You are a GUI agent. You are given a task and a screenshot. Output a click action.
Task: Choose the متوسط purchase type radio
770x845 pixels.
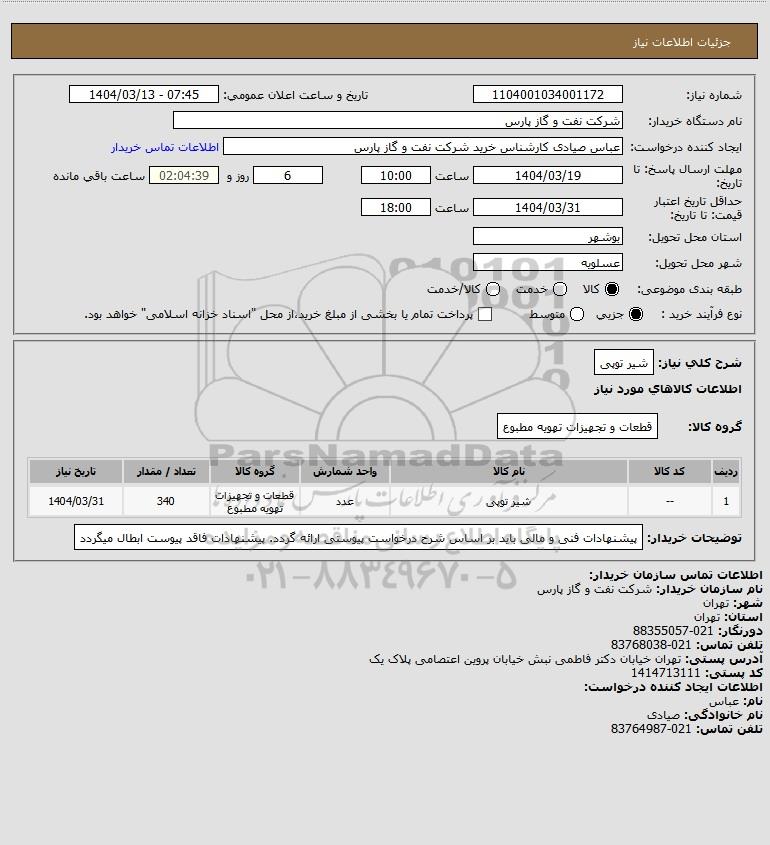(x=577, y=314)
